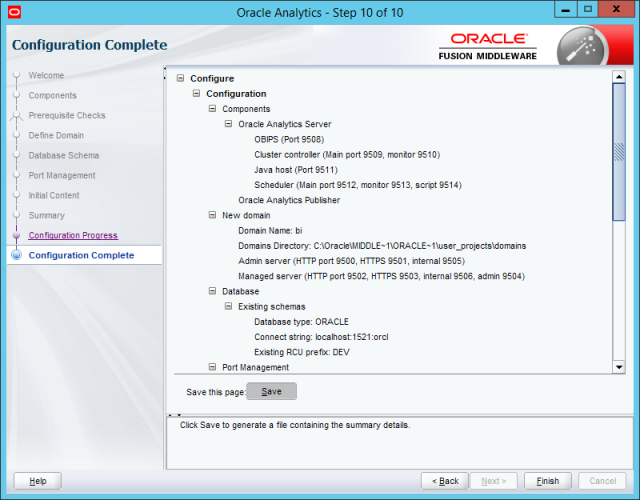The height and width of the screenshot is (500, 640).
Task: Maximize the Oracle Analytics window
Action: [588, 10]
